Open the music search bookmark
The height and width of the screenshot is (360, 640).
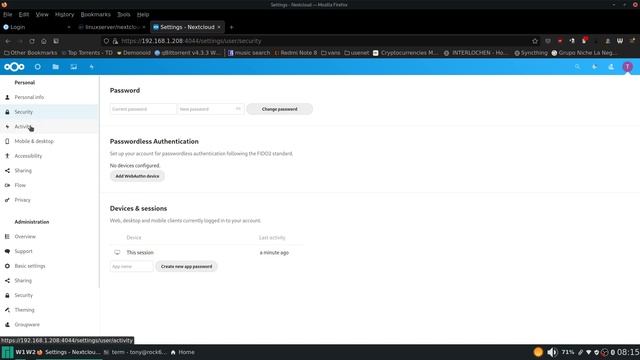249,53
